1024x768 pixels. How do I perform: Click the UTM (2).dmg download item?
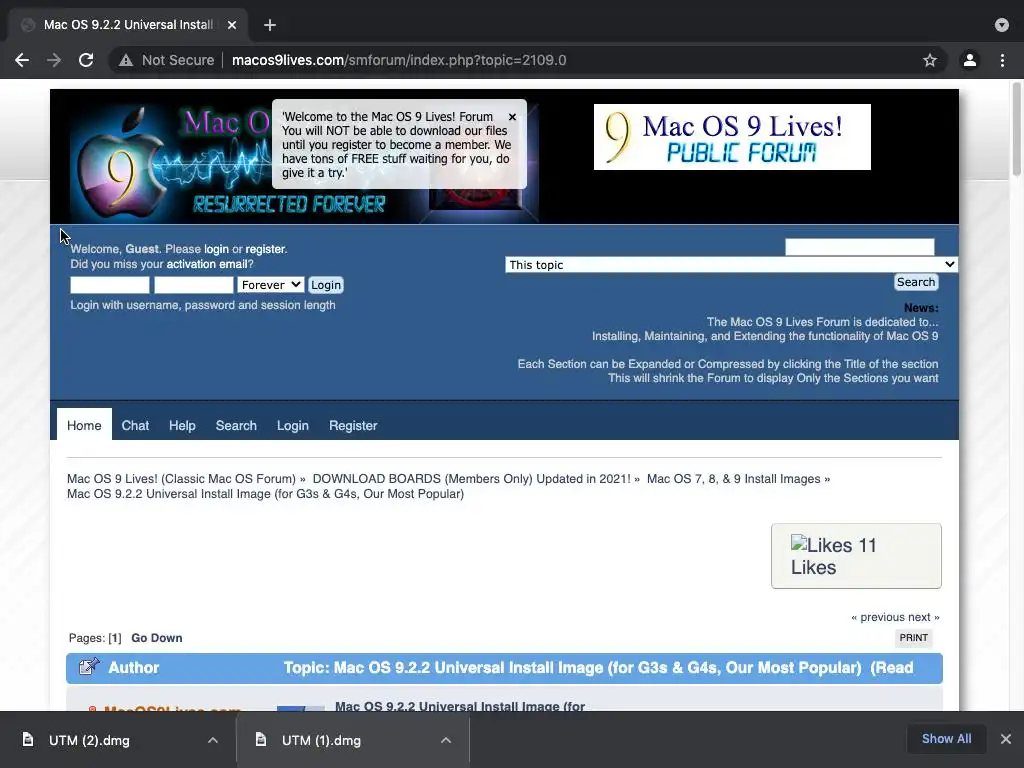point(89,740)
